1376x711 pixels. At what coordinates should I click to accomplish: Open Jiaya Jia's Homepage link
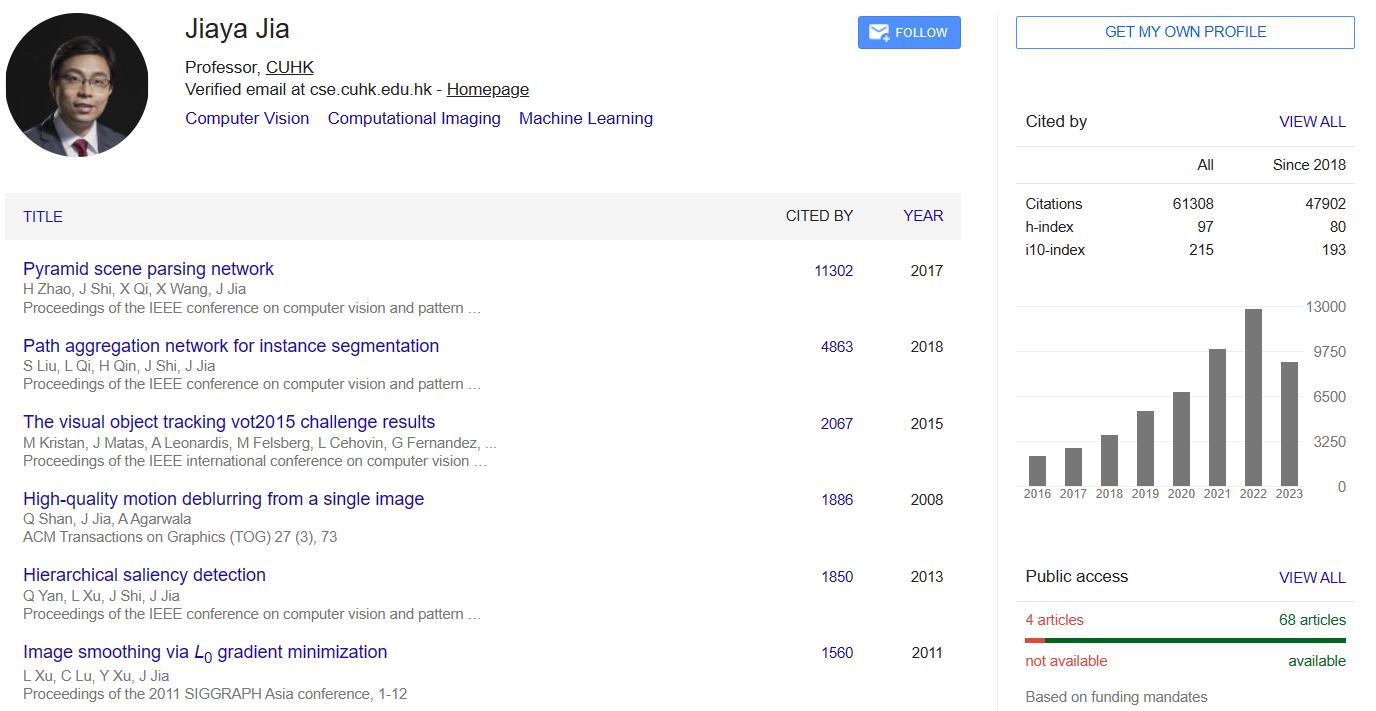point(487,89)
